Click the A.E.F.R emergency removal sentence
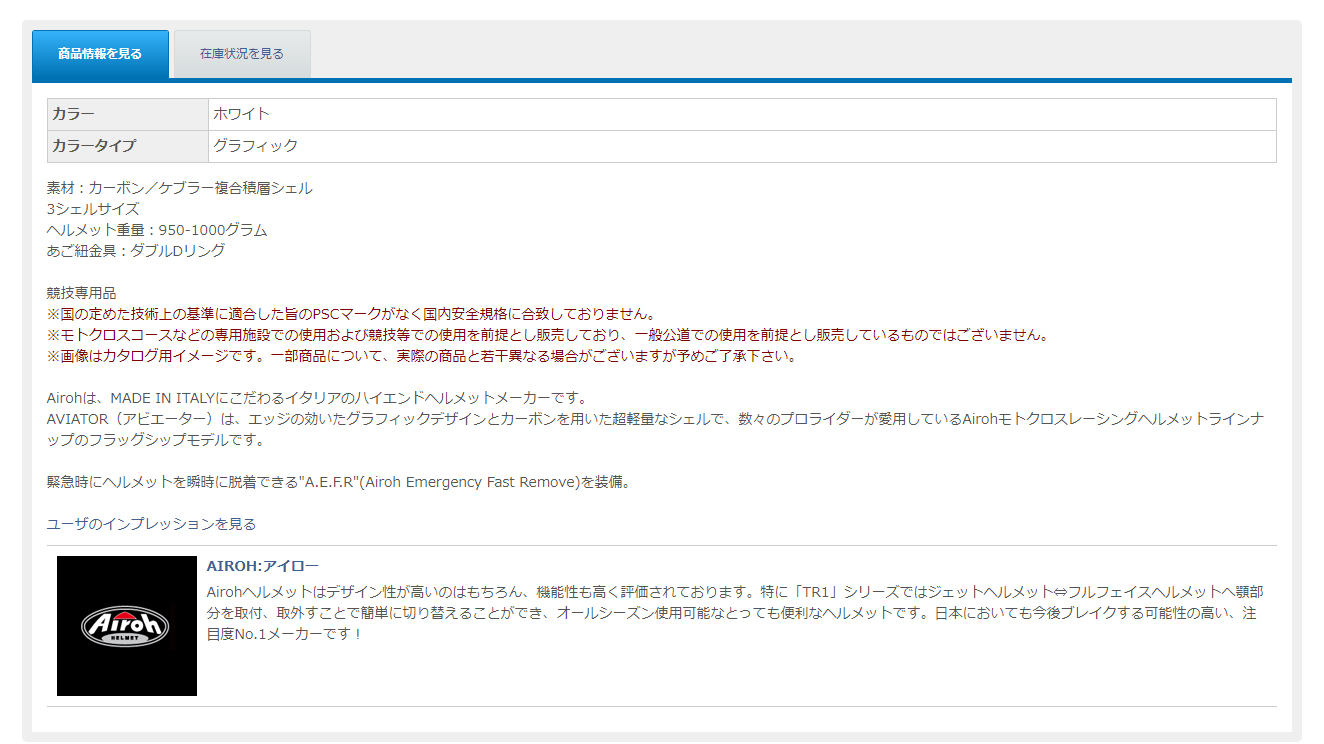This screenshot has width=1324, height=744. 338,482
